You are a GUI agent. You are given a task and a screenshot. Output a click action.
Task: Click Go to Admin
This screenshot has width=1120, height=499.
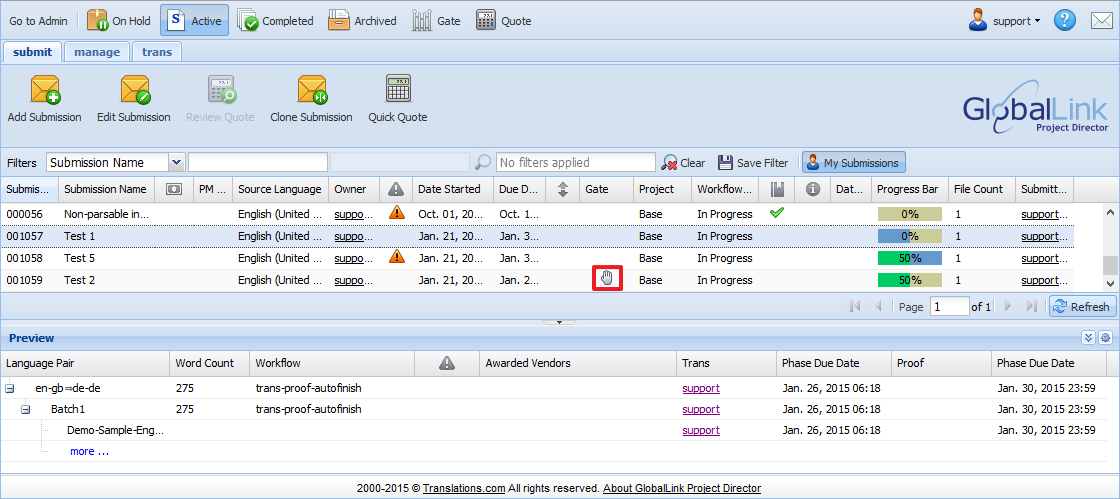point(39,21)
